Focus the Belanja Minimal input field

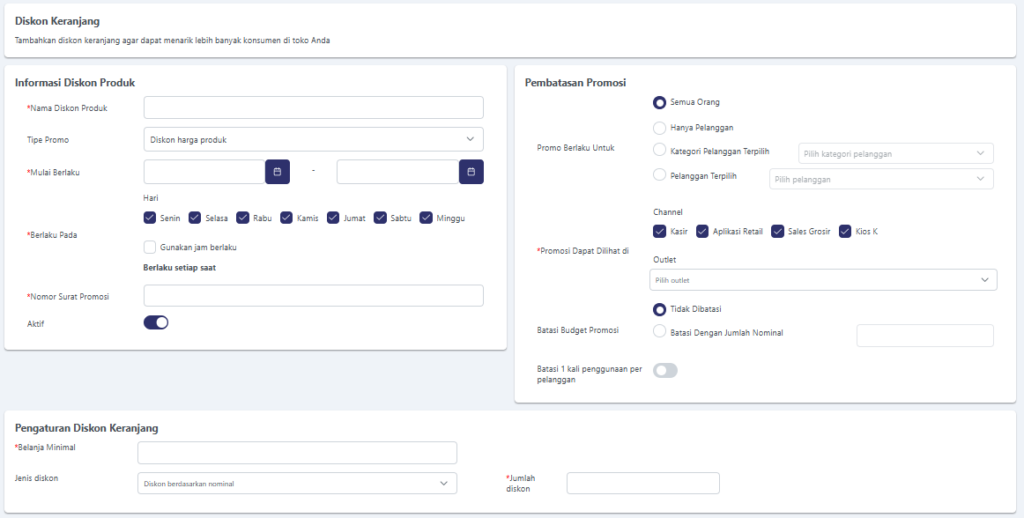click(x=296, y=453)
